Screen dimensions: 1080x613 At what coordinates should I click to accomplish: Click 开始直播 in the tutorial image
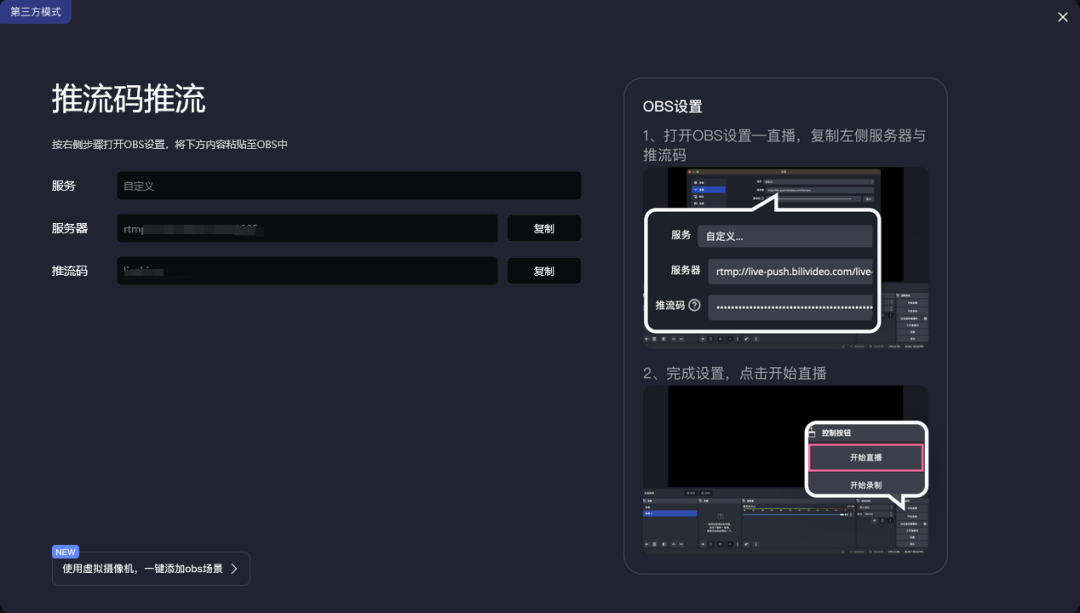tap(865, 458)
